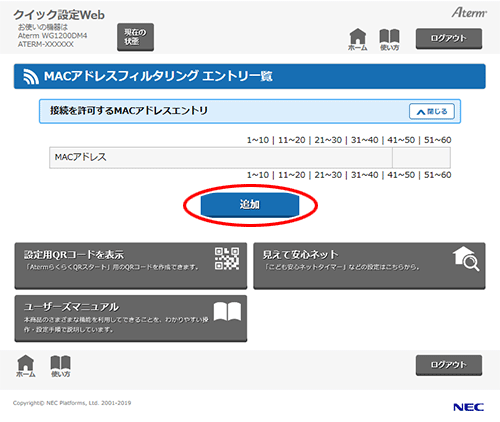Select page 11~20 in lower pagination
Viewport: 500px width, 422px height.
coord(292,175)
